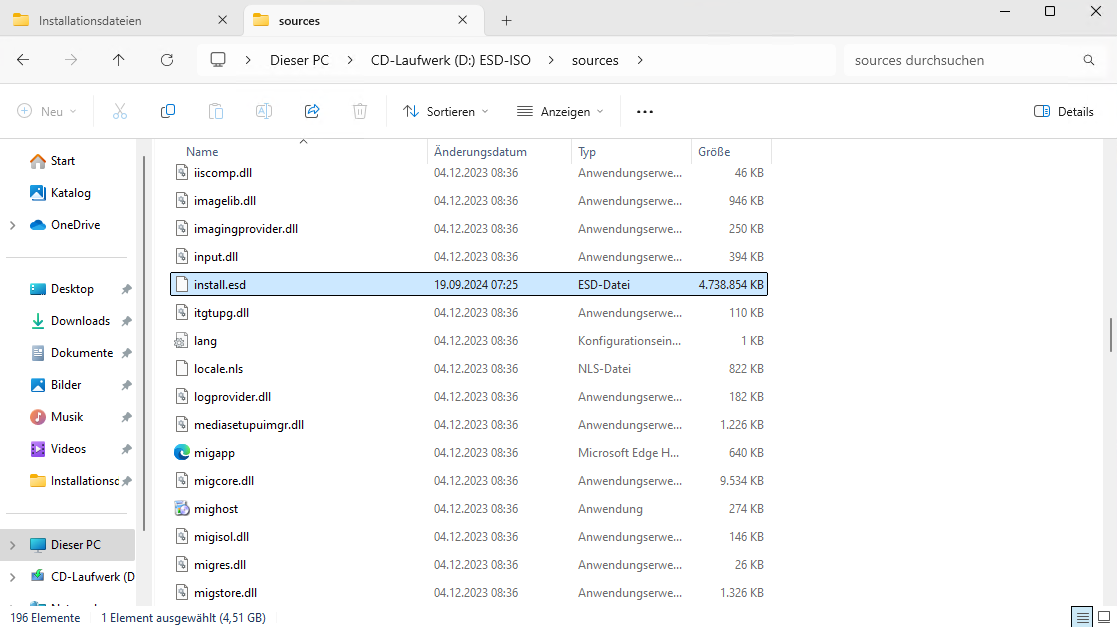
Task: Click the Share icon in toolbar
Action: click(312, 111)
